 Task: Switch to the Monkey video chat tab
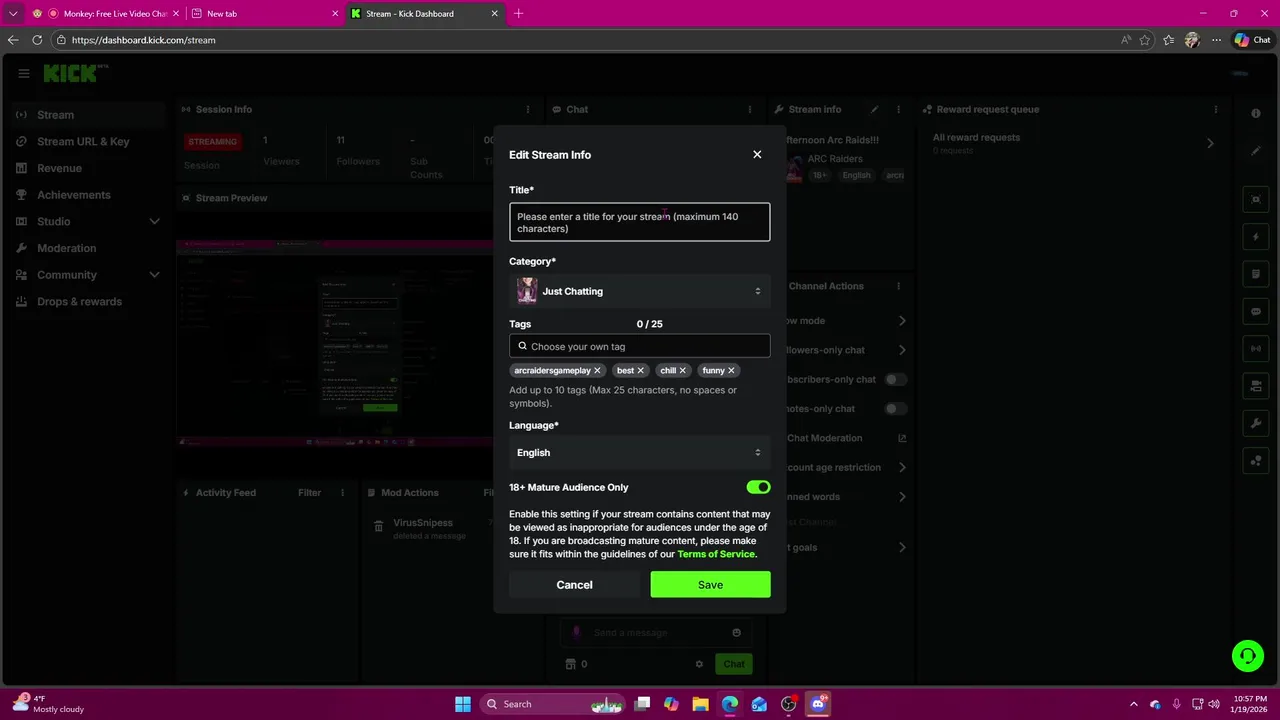click(108, 14)
